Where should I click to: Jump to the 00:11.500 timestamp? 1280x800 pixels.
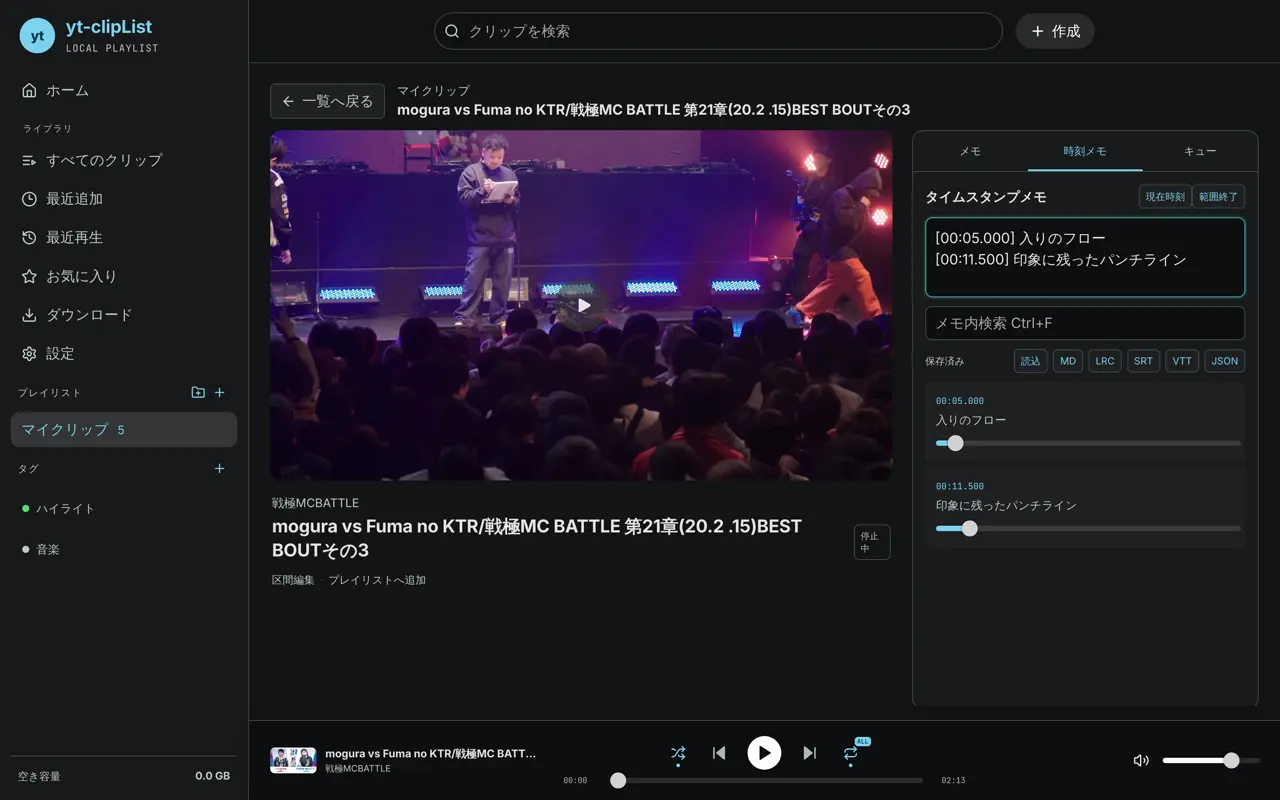tap(960, 487)
